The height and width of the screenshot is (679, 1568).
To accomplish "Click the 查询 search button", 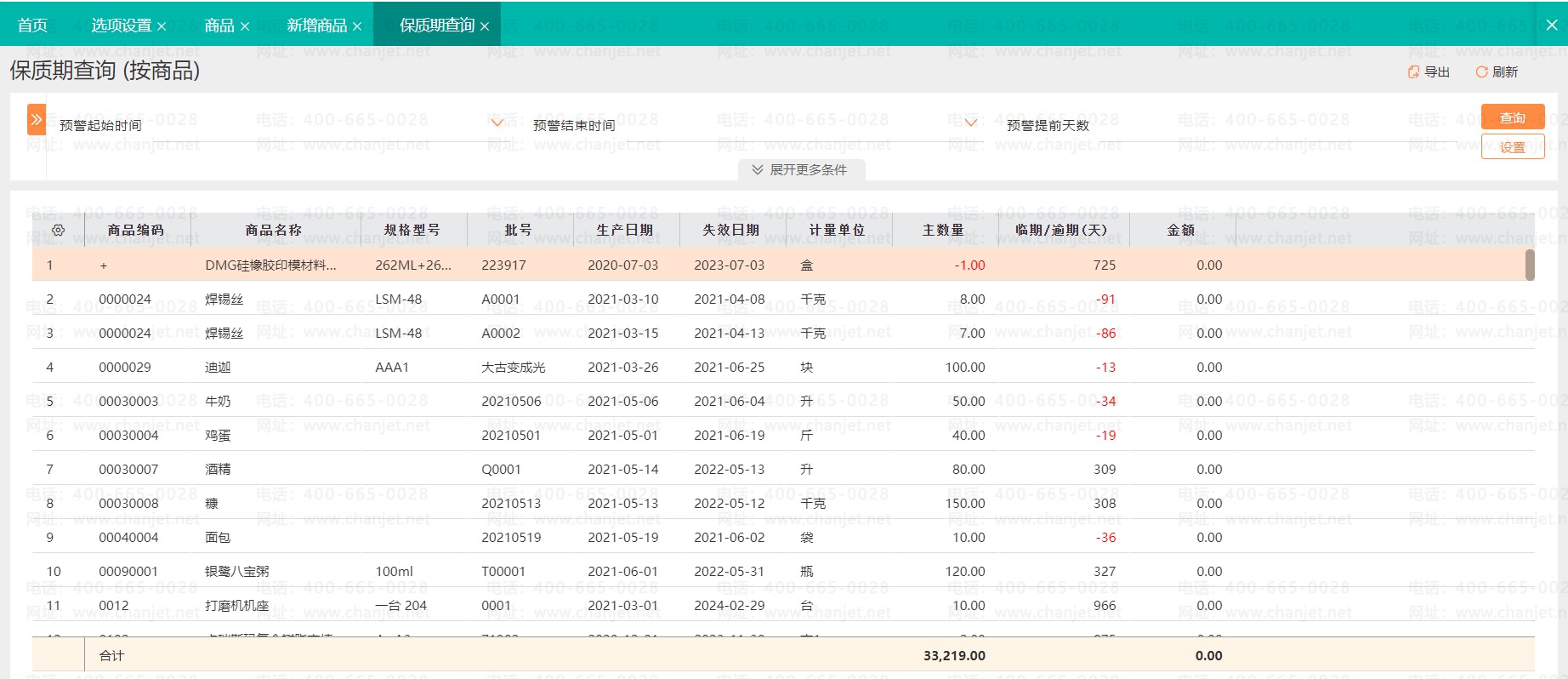I will (1513, 117).
